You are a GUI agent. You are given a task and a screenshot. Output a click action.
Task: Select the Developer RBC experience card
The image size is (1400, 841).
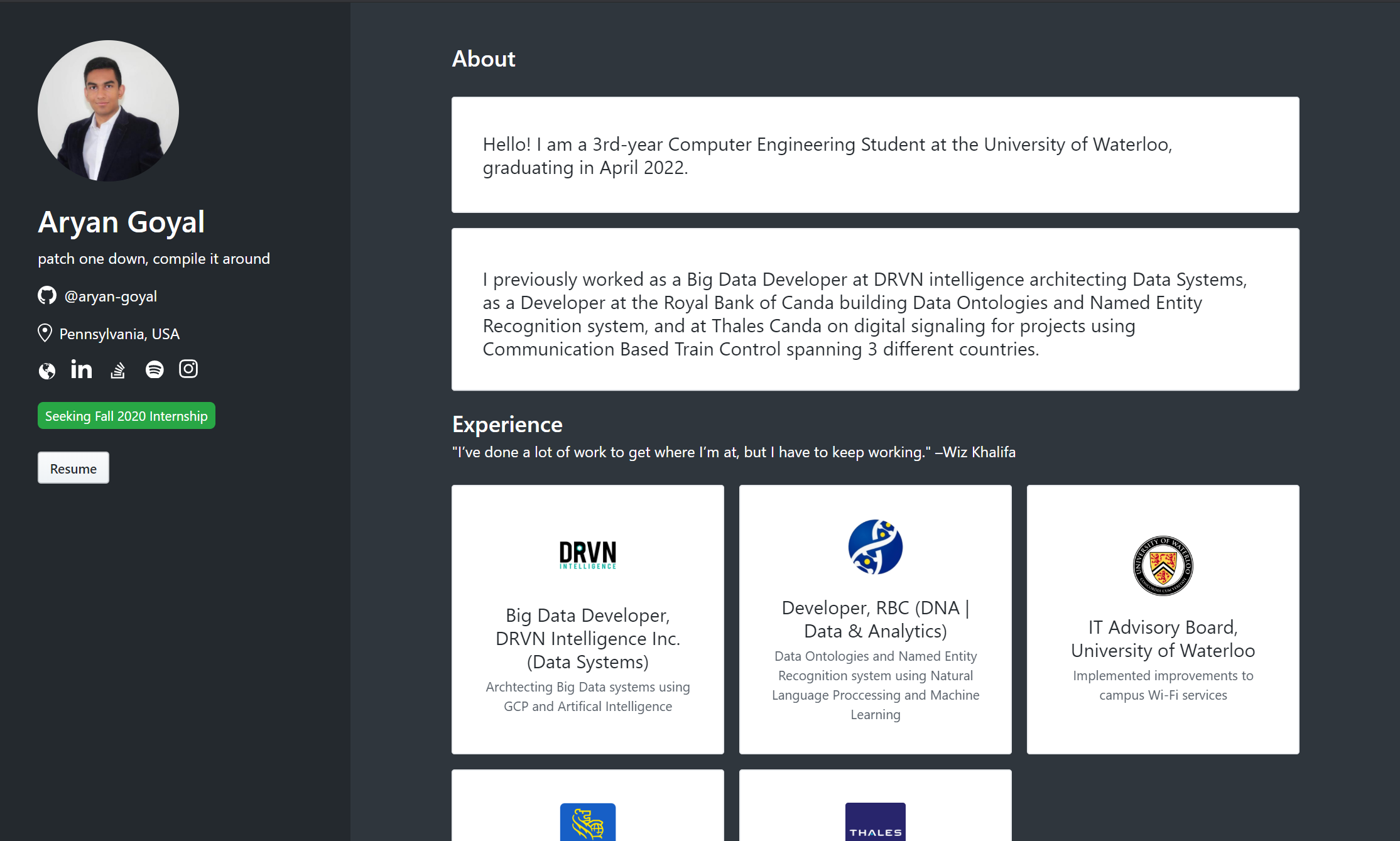(x=875, y=619)
